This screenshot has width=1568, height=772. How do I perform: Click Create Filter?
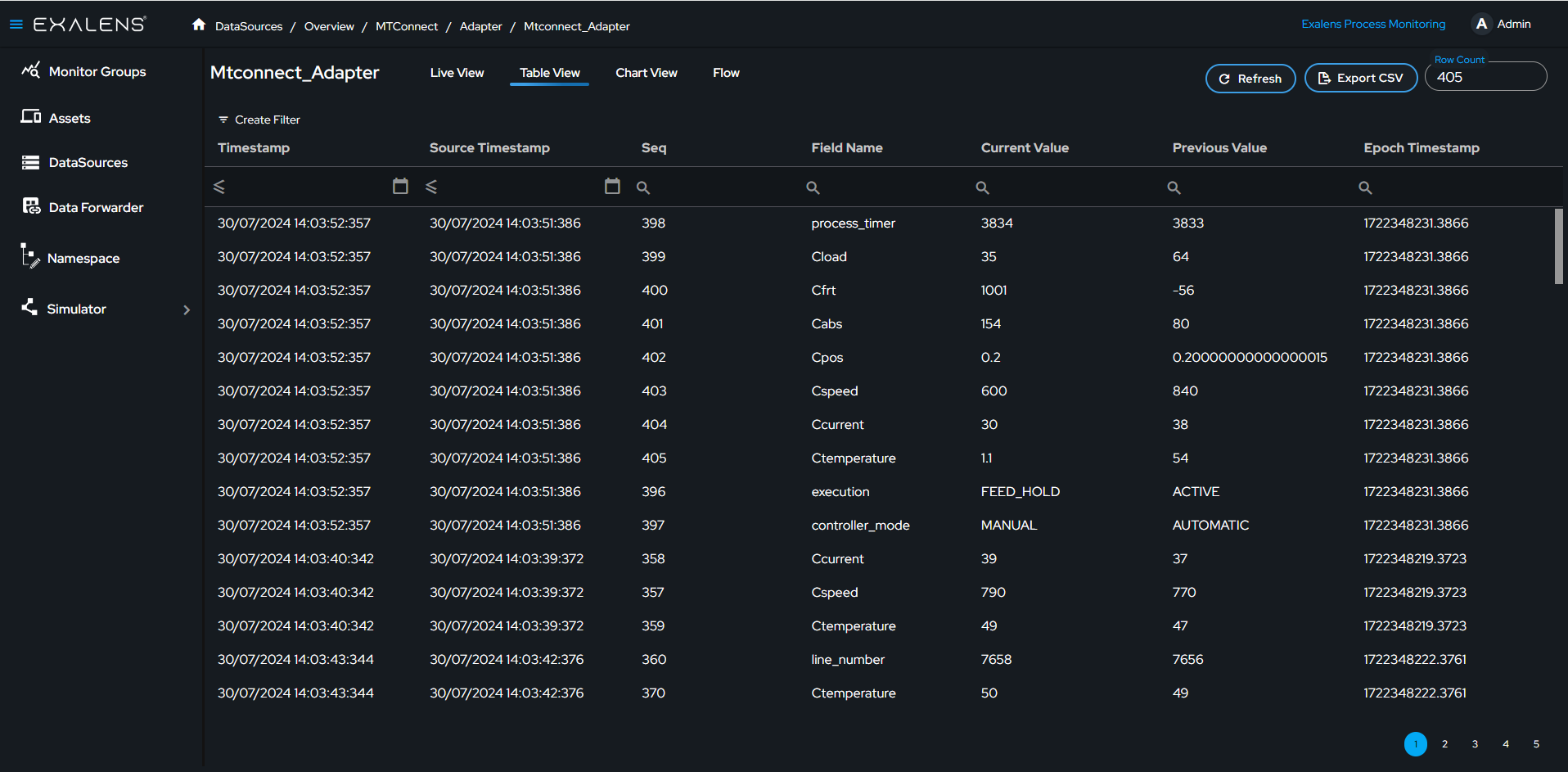259,120
